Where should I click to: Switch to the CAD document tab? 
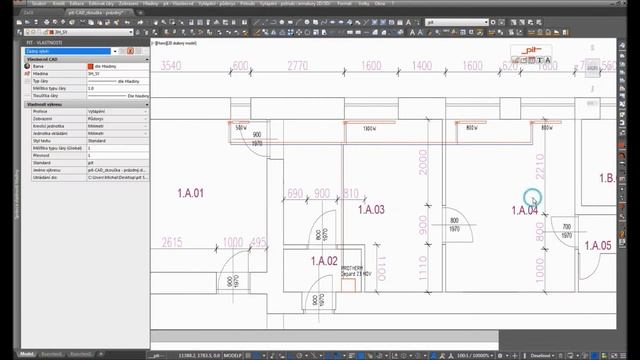(x=29, y=12)
